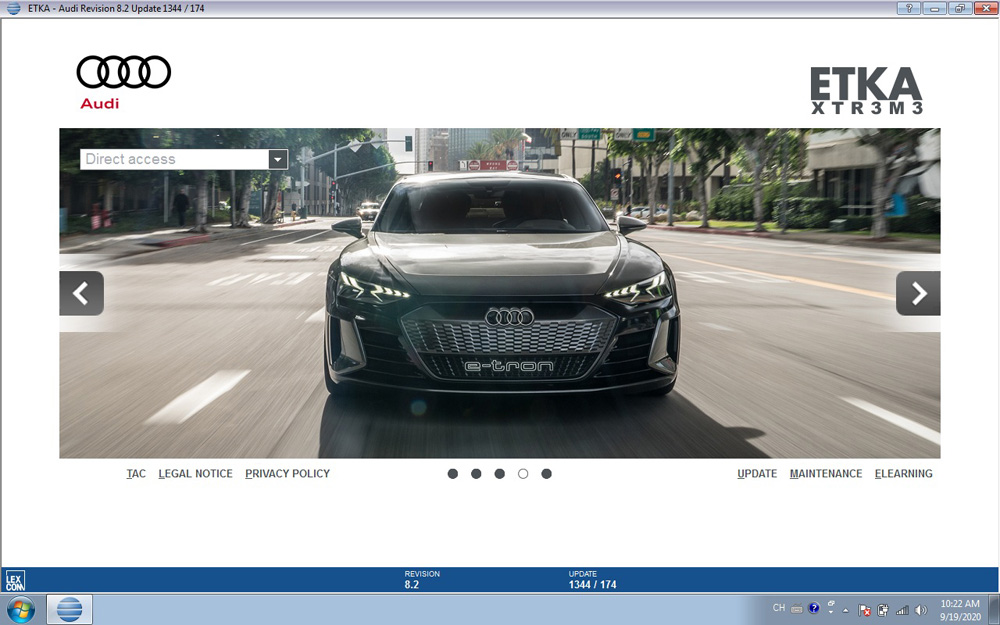The image size is (1000, 625).
Task: Minimize the ETKA window
Action: click(934, 8)
